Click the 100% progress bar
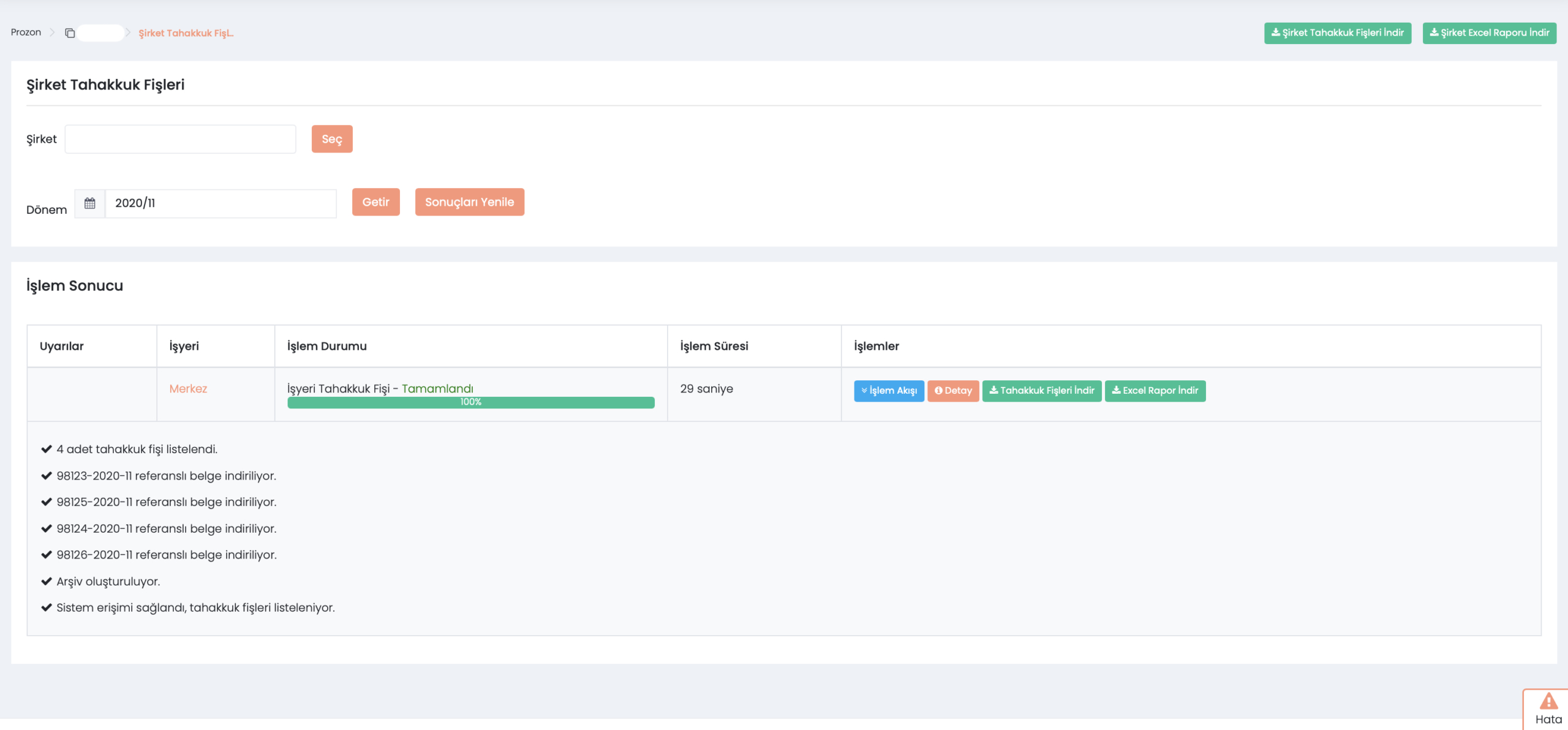The height and width of the screenshot is (730, 1568). tap(470, 402)
